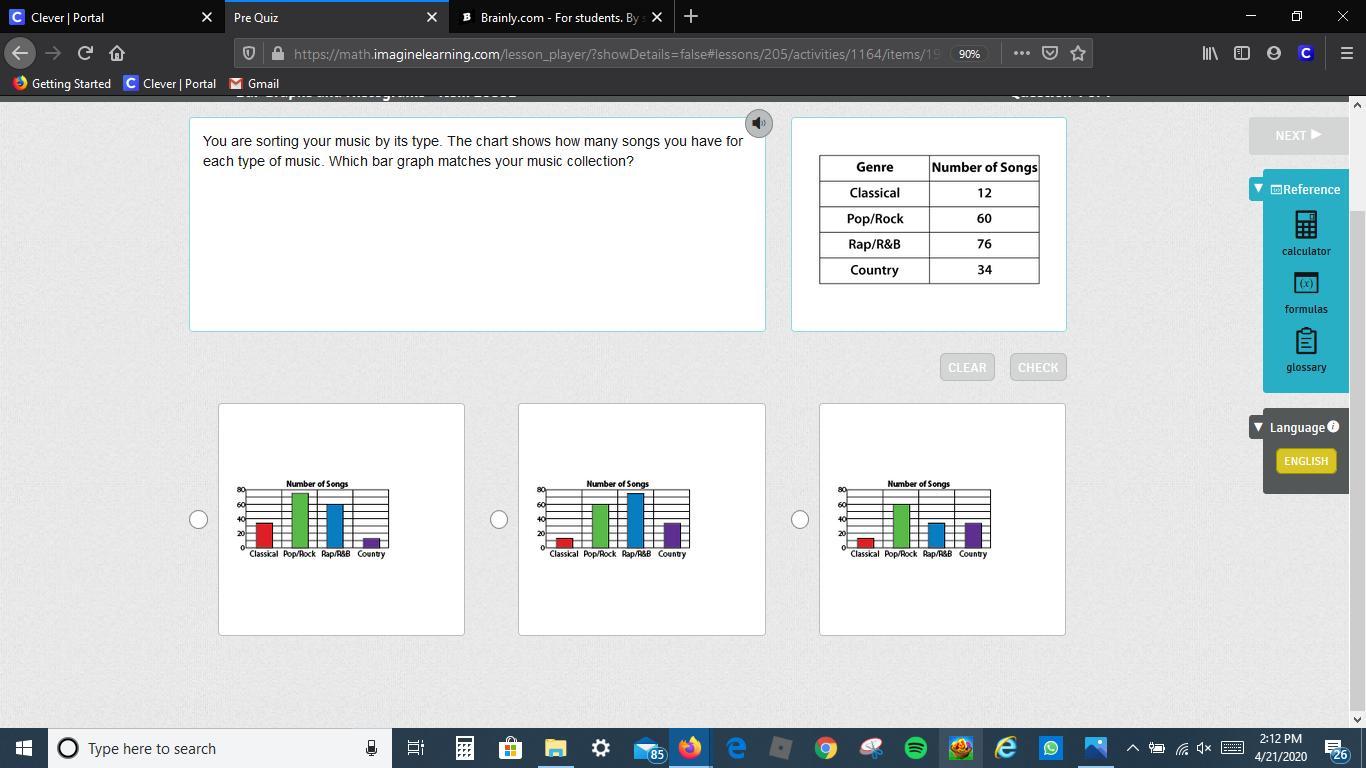The width and height of the screenshot is (1366, 768).
Task: Close the Pre Quiz tab
Action: click(x=432, y=17)
